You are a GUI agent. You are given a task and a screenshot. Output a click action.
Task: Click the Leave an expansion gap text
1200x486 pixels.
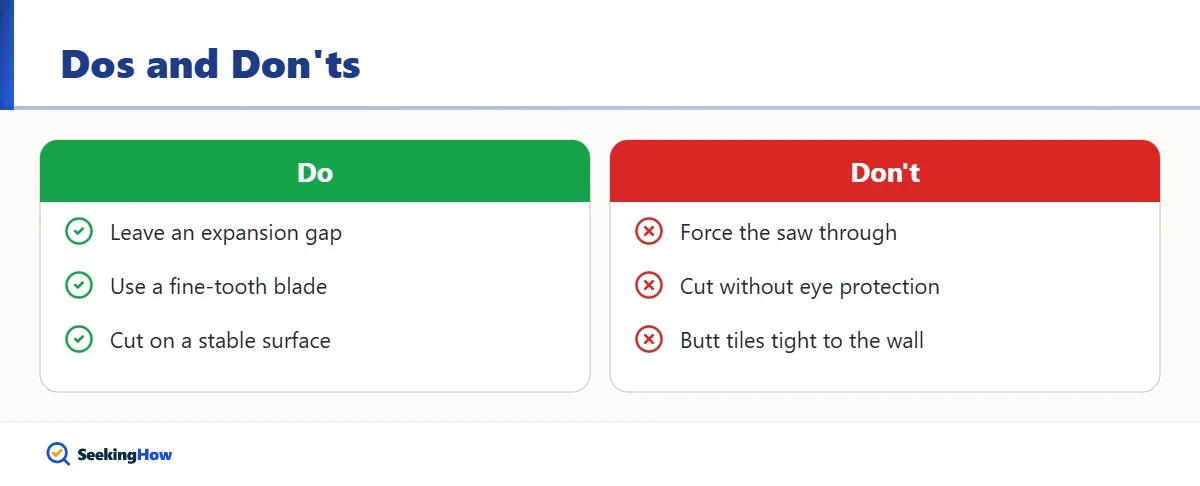coord(226,233)
